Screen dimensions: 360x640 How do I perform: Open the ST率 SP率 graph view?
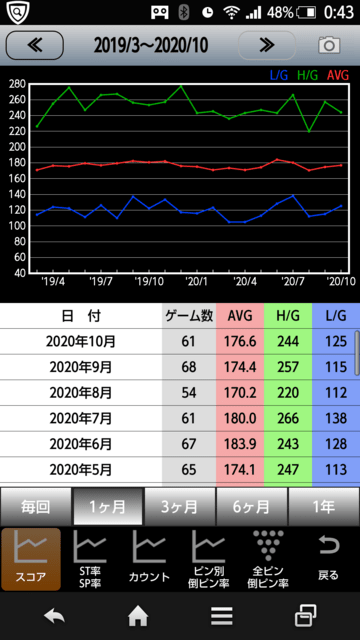(90, 559)
